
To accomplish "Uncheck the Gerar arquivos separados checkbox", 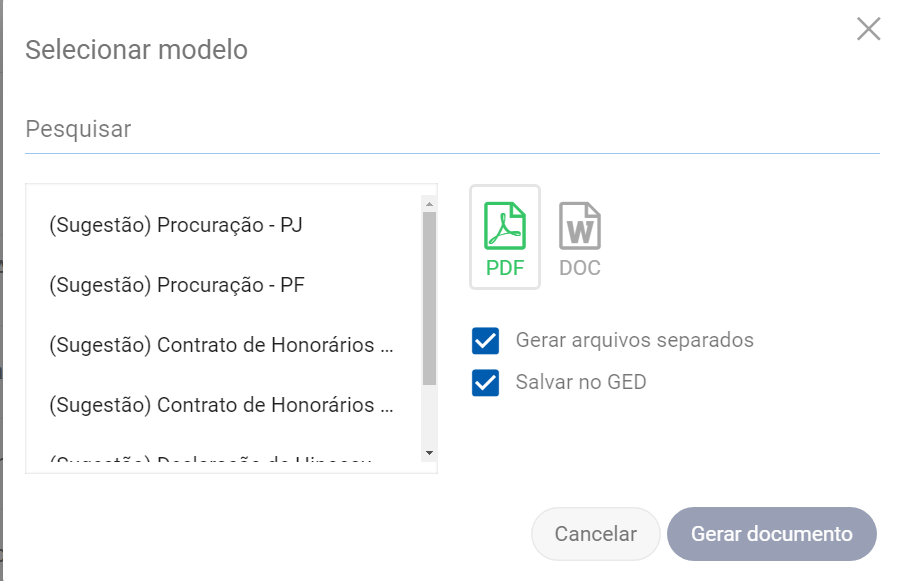I will click(x=486, y=341).
